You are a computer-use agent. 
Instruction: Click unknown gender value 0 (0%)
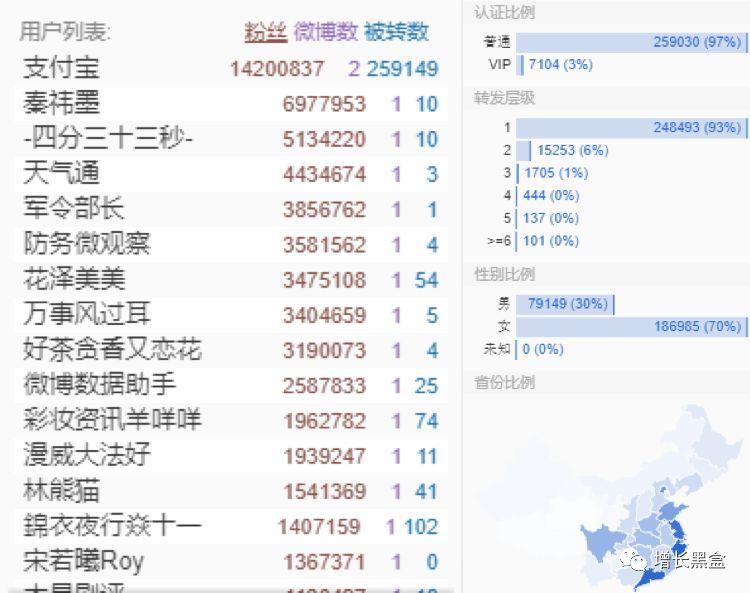pos(543,349)
